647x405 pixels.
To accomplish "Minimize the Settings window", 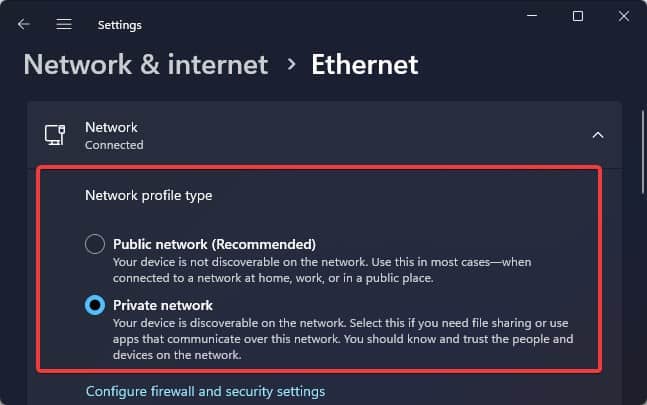I will 532,16.
